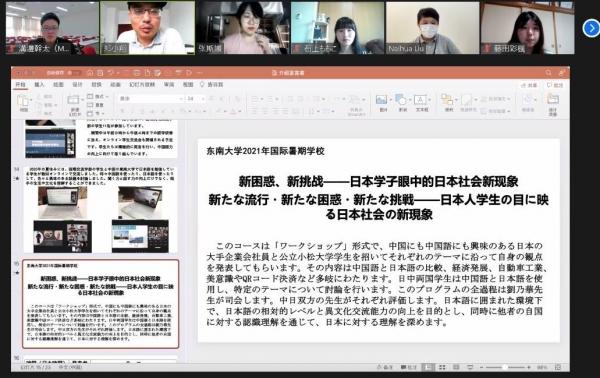Click the Chinese title line 新困惑、新挑战

click(x=378, y=181)
